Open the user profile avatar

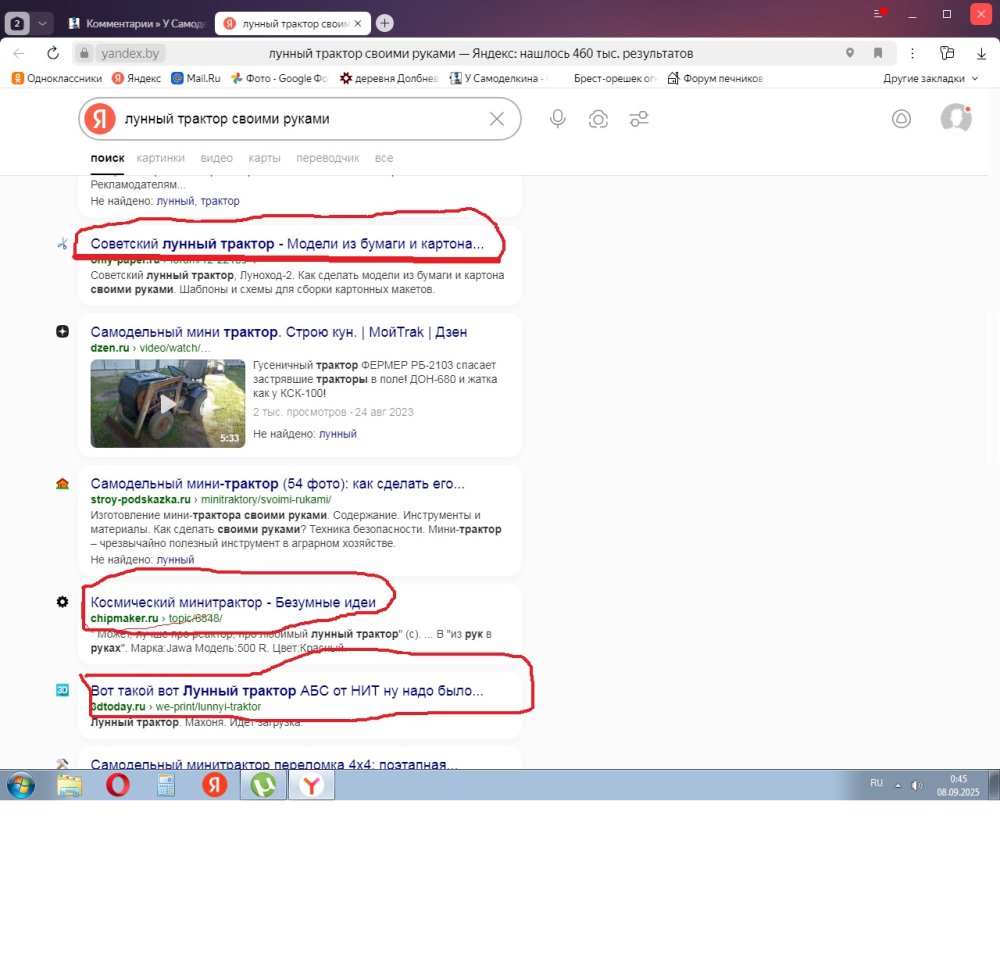click(955, 118)
